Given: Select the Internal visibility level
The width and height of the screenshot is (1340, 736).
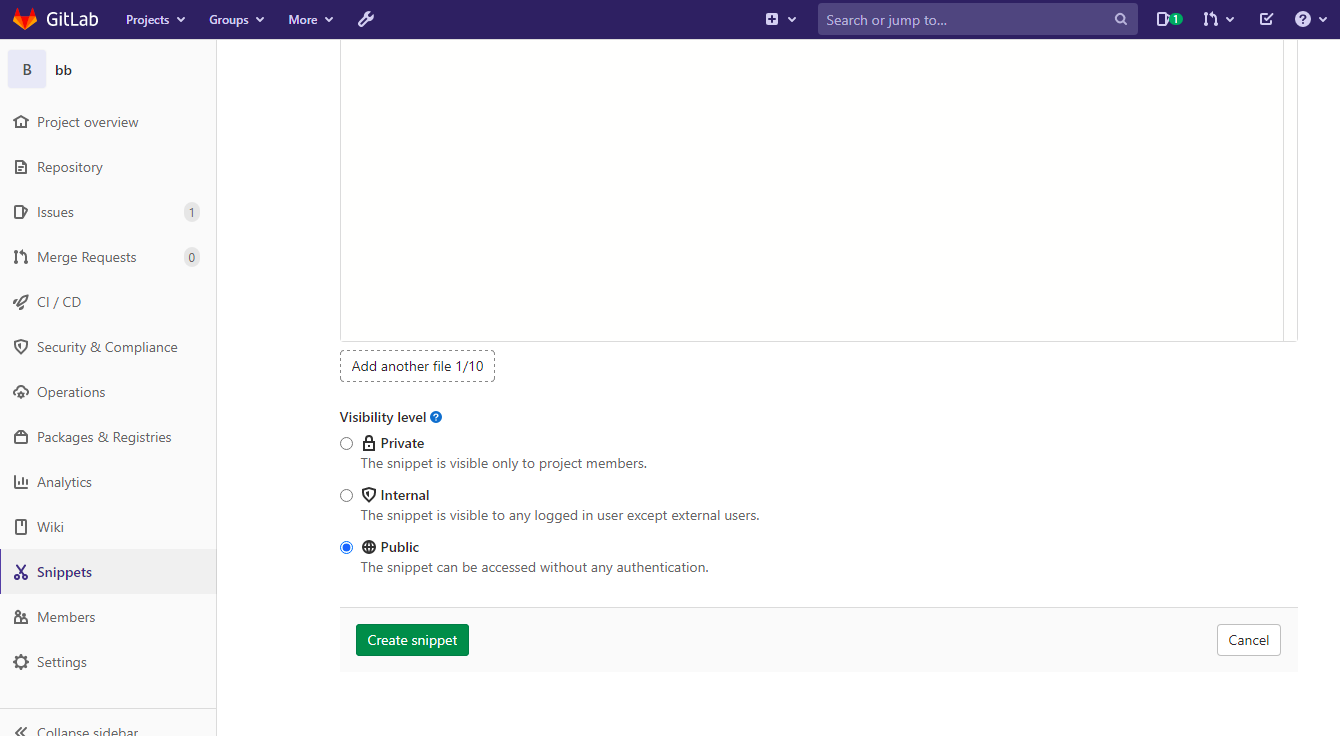Looking at the screenshot, I should point(346,495).
